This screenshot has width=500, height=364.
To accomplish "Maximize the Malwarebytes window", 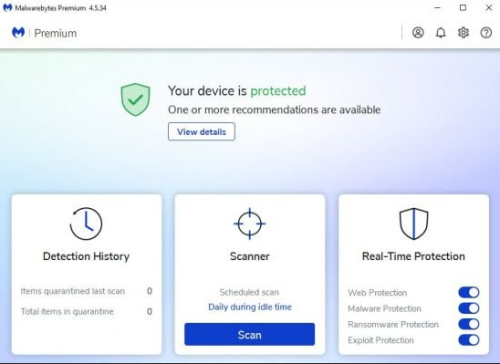I will (x=463, y=8).
